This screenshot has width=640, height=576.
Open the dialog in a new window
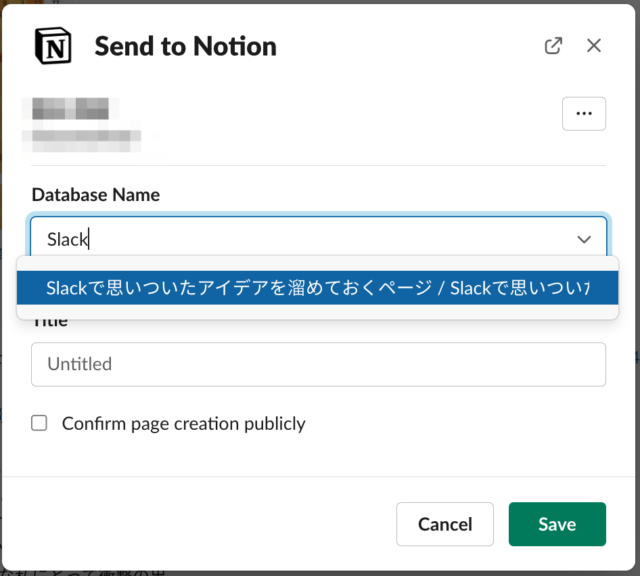point(553,46)
